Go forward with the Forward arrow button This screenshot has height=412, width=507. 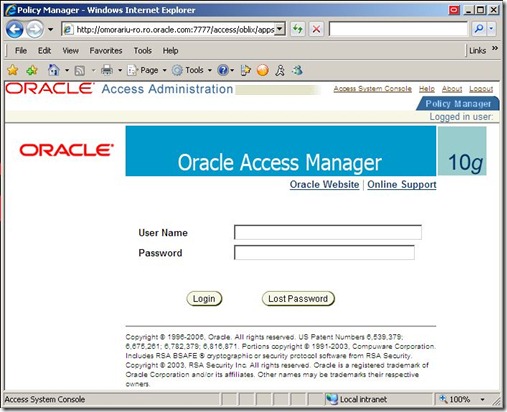click(35, 30)
